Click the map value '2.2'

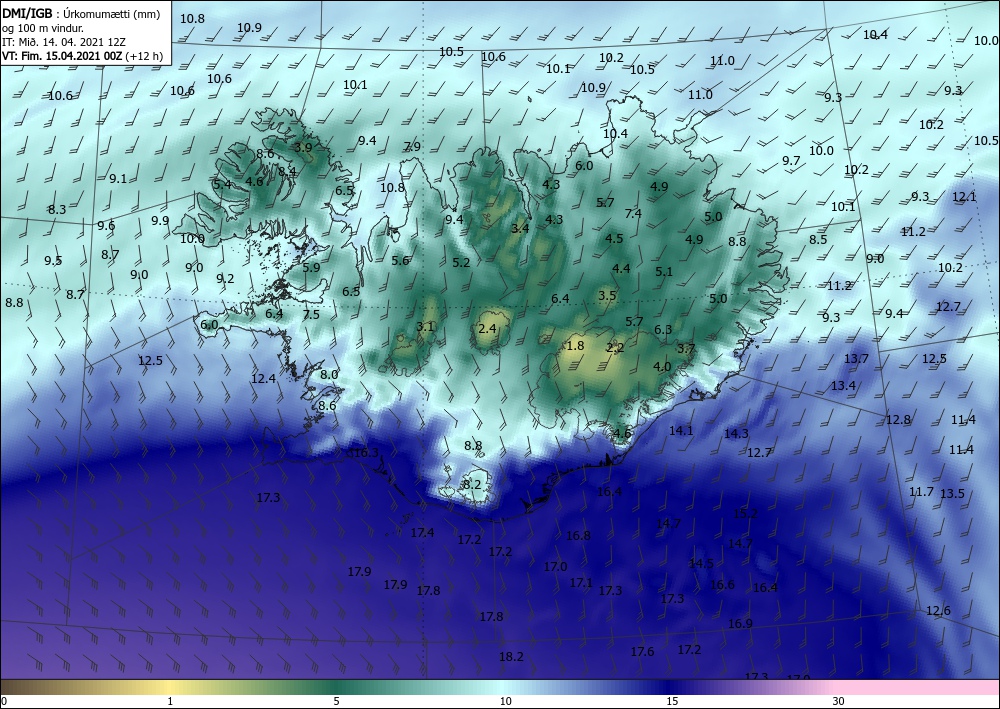(x=615, y=347)
